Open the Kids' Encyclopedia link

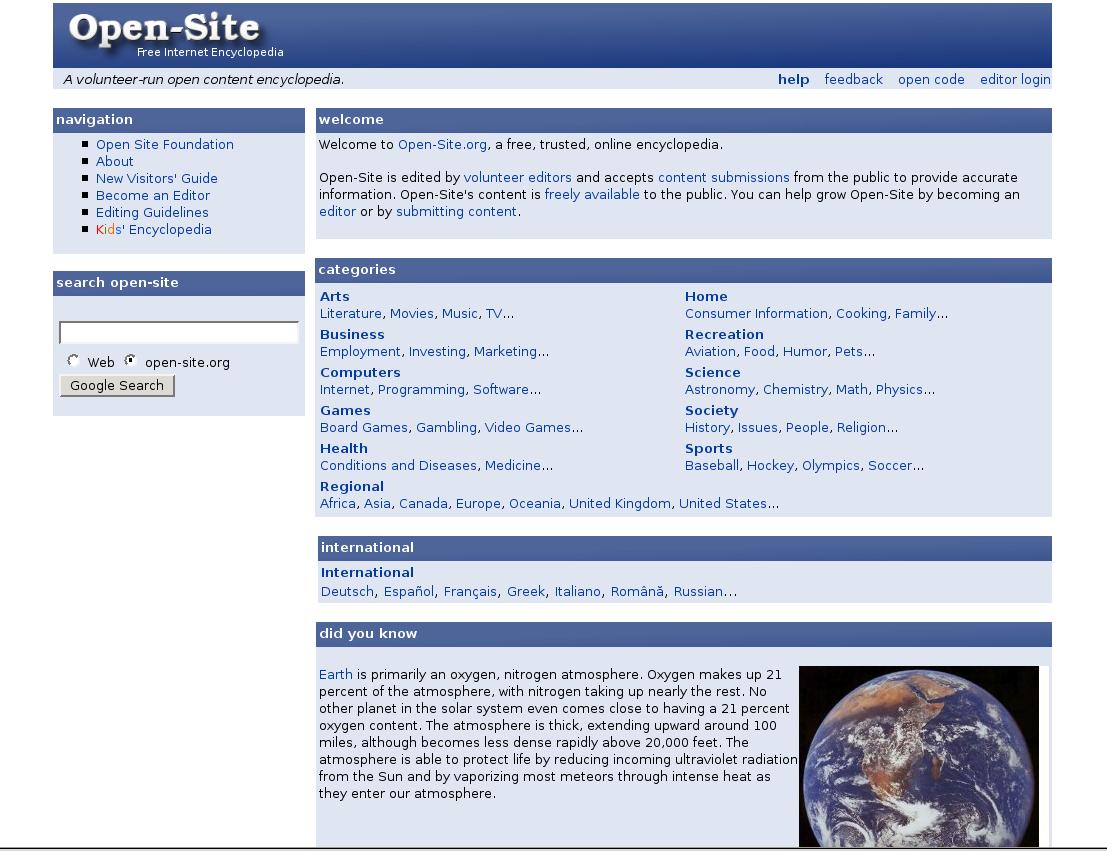153,230
